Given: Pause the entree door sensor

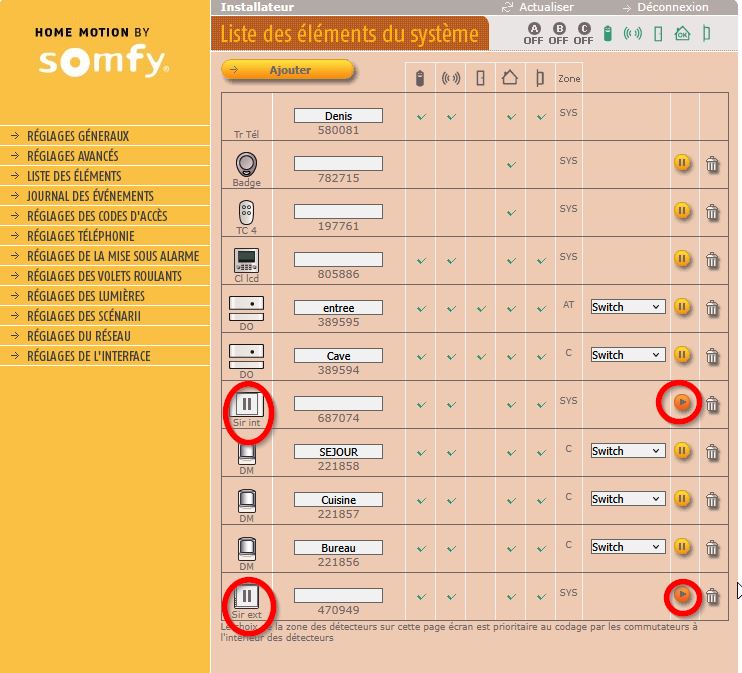Looking at the screenshot, I should (682, 307).
